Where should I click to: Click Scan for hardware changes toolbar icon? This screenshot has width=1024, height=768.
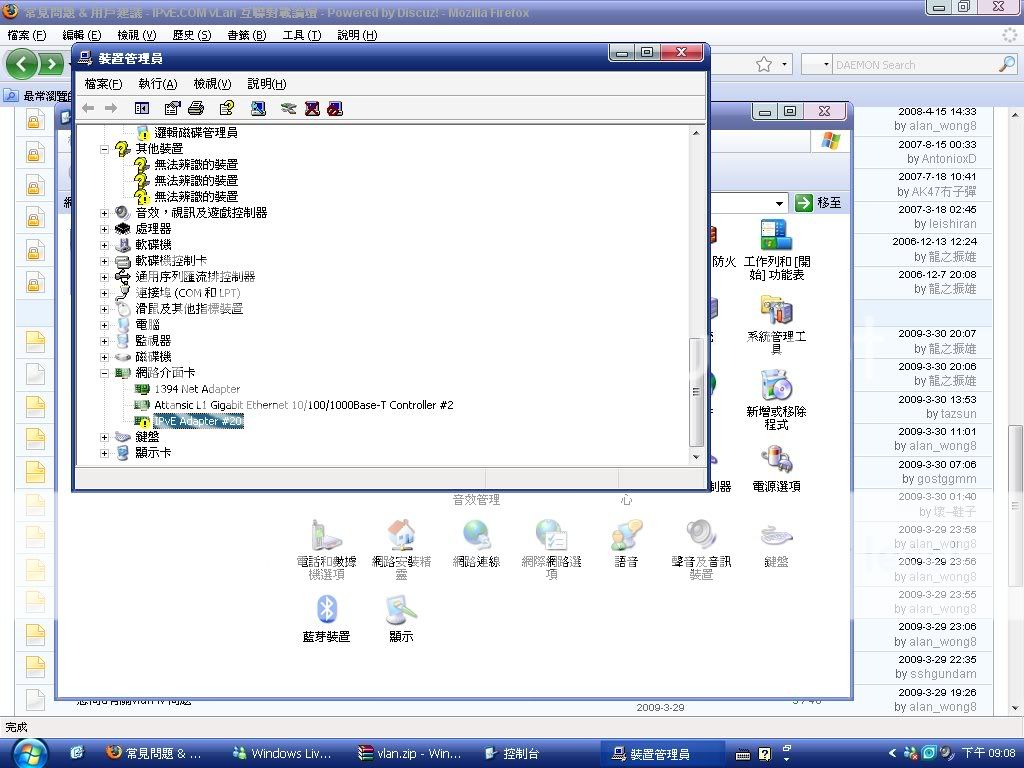click(258, 108)
